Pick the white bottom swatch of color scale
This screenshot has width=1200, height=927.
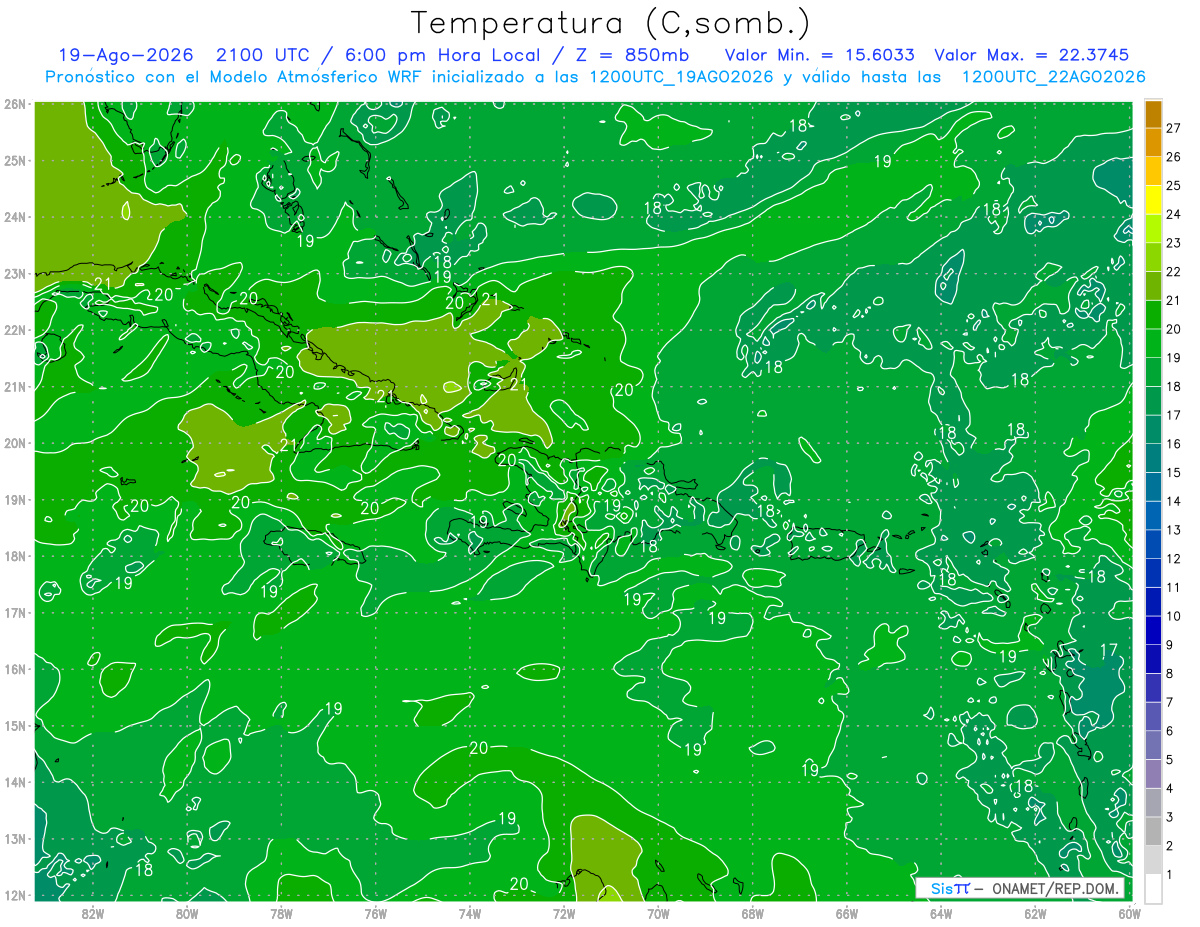click(x=1153, y=887)
